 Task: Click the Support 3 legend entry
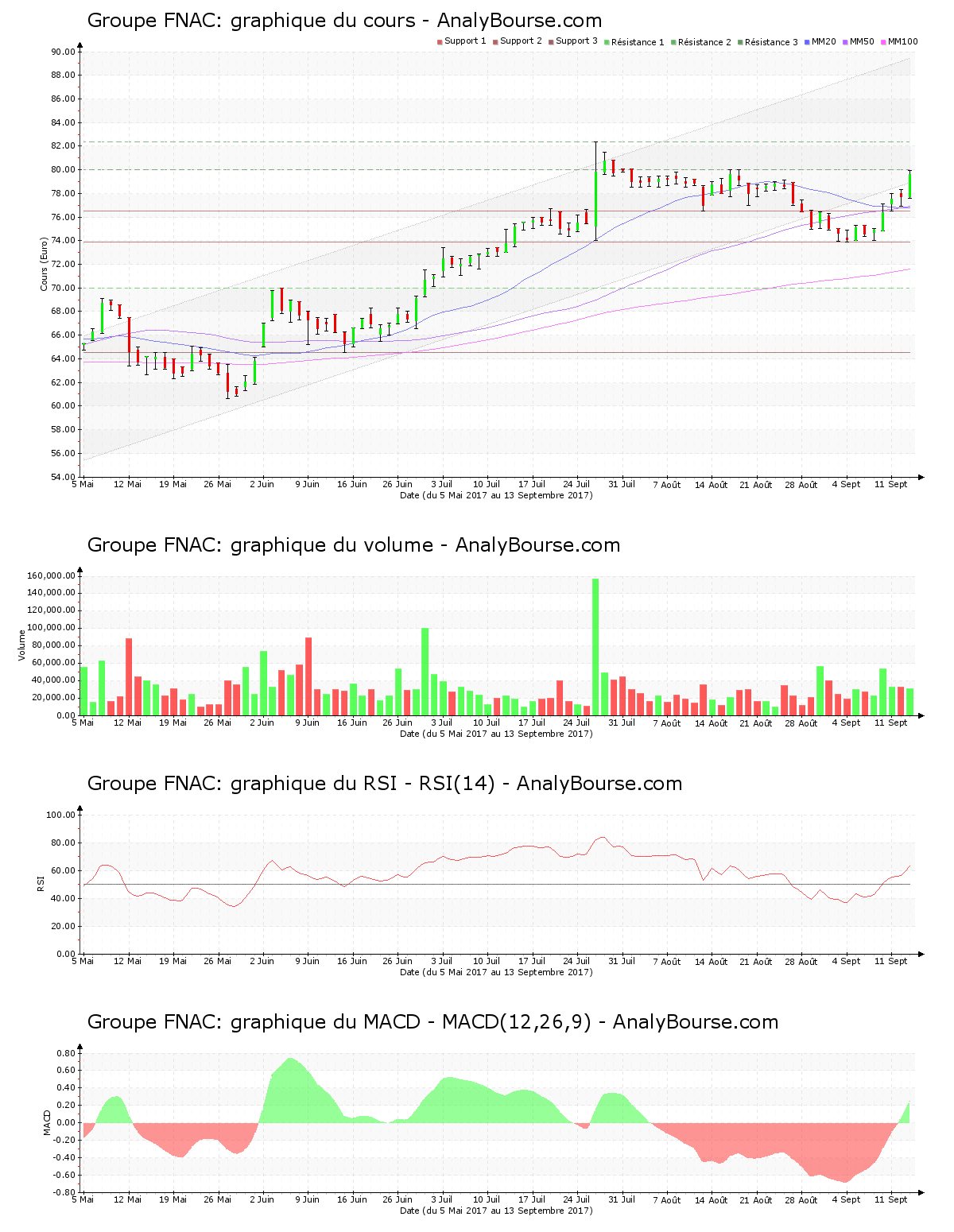[573, 41]
